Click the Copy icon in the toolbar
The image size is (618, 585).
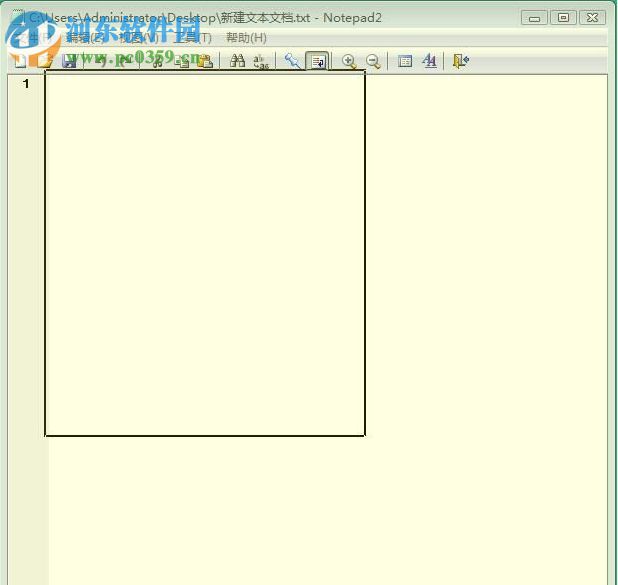pos(182,61)
